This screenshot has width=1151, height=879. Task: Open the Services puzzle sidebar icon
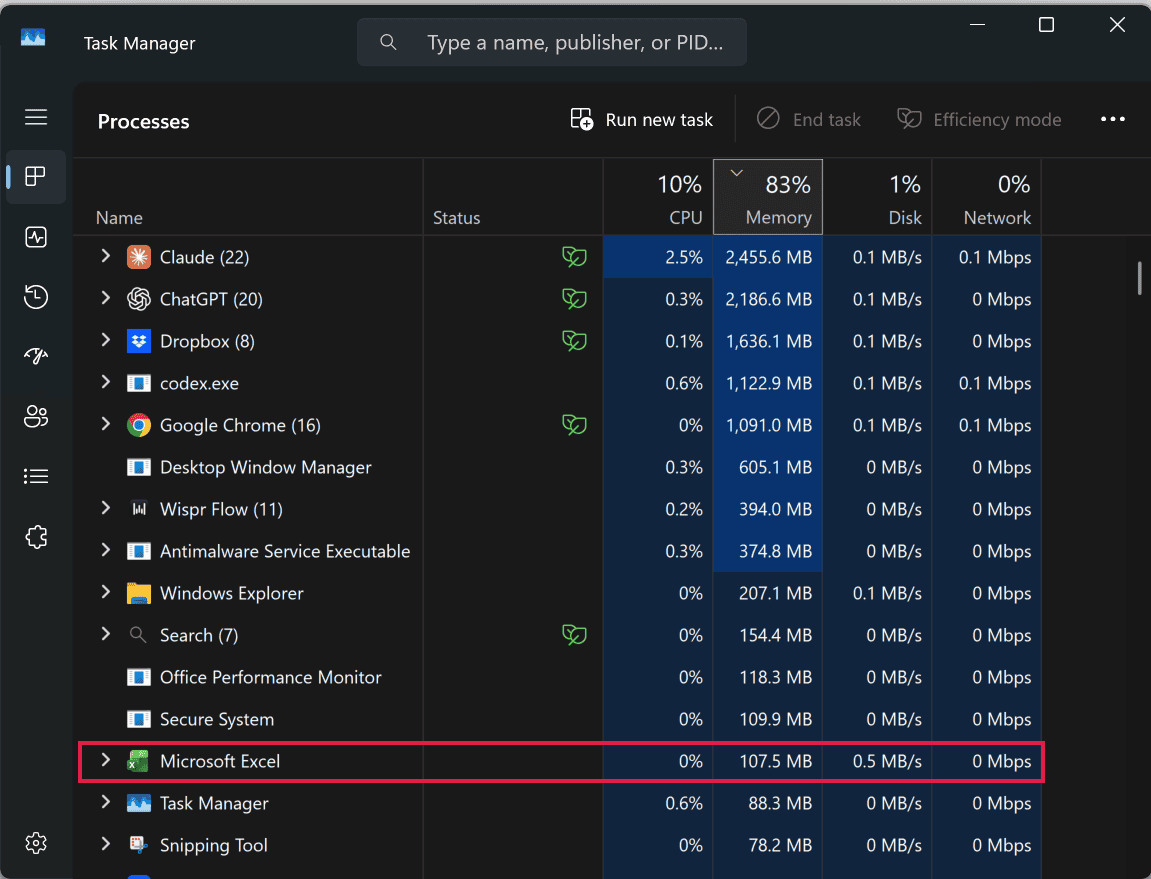coord(36,537)
